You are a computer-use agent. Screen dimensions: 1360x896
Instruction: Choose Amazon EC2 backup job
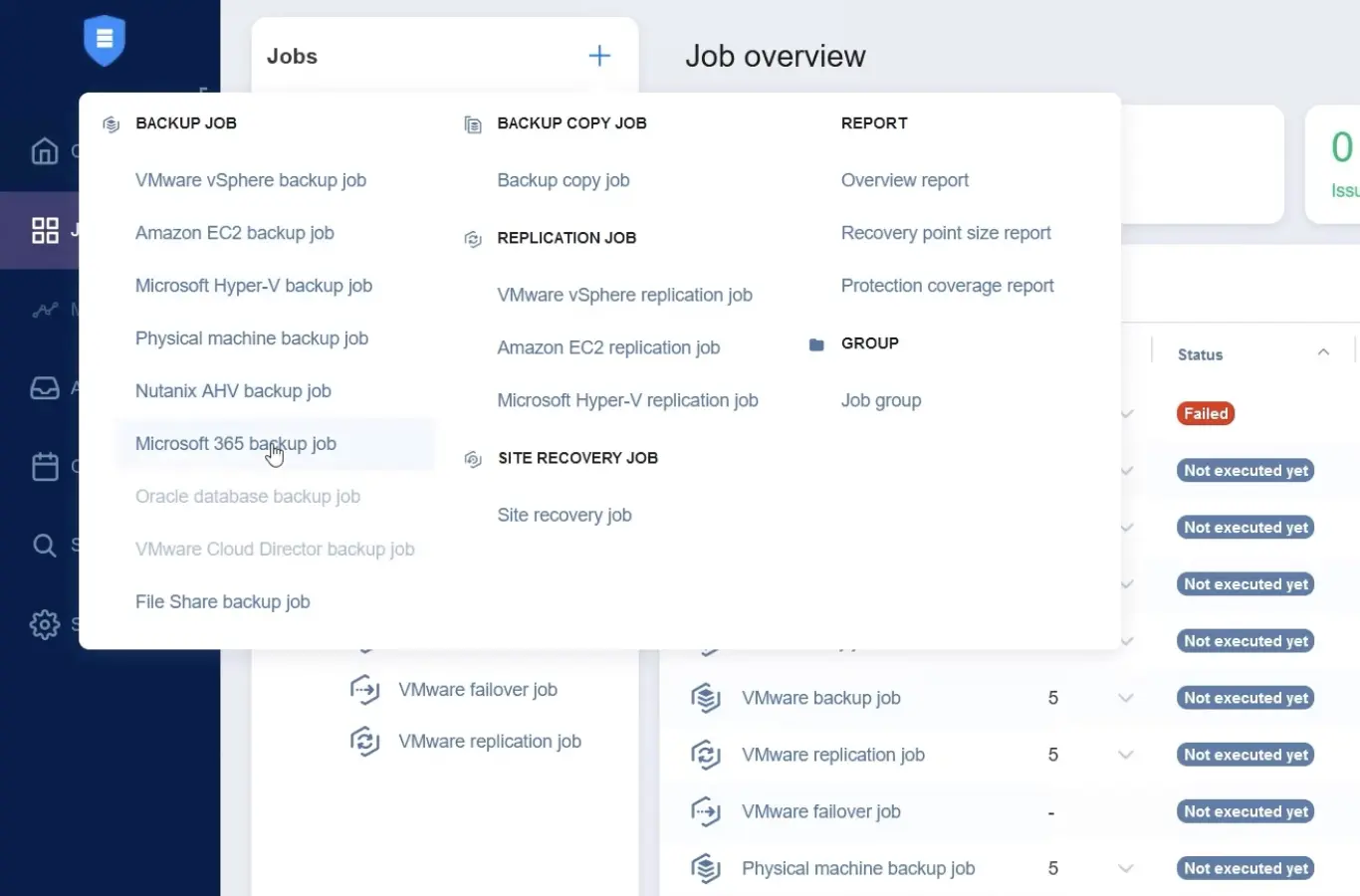click(235, 233)
